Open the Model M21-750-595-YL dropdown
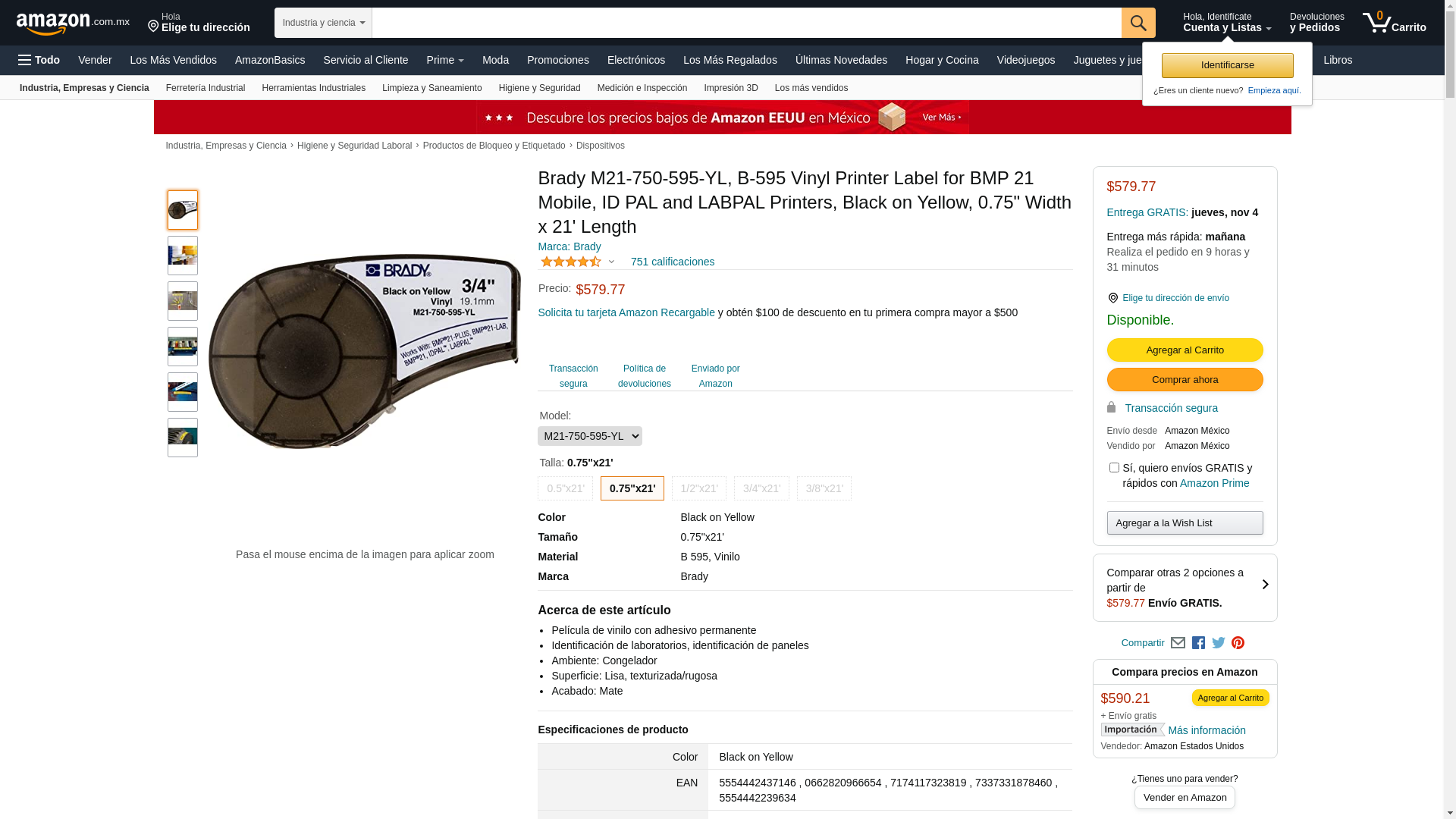 click(590, 436)
